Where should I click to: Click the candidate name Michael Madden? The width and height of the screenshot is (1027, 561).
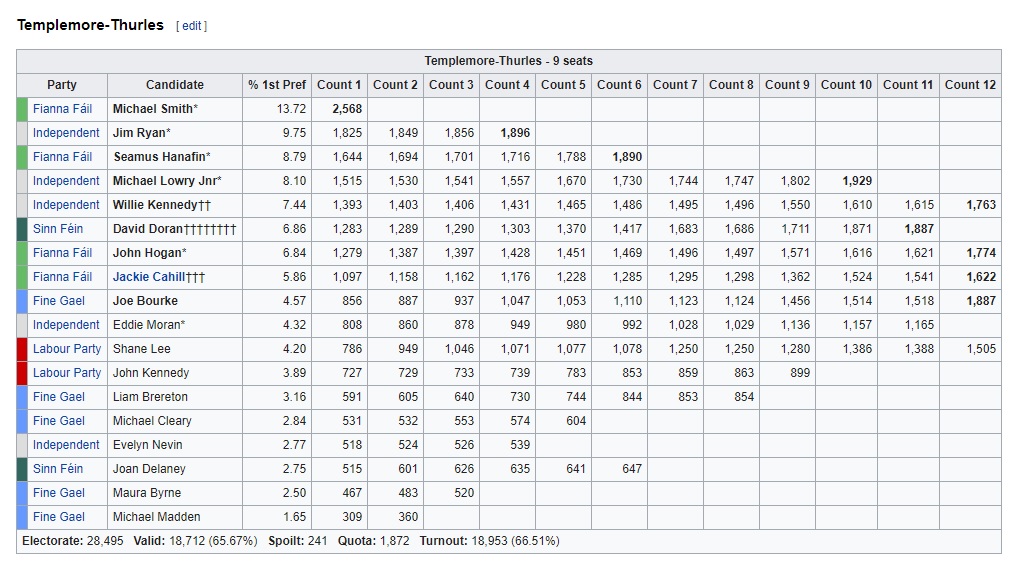(157, 516)
